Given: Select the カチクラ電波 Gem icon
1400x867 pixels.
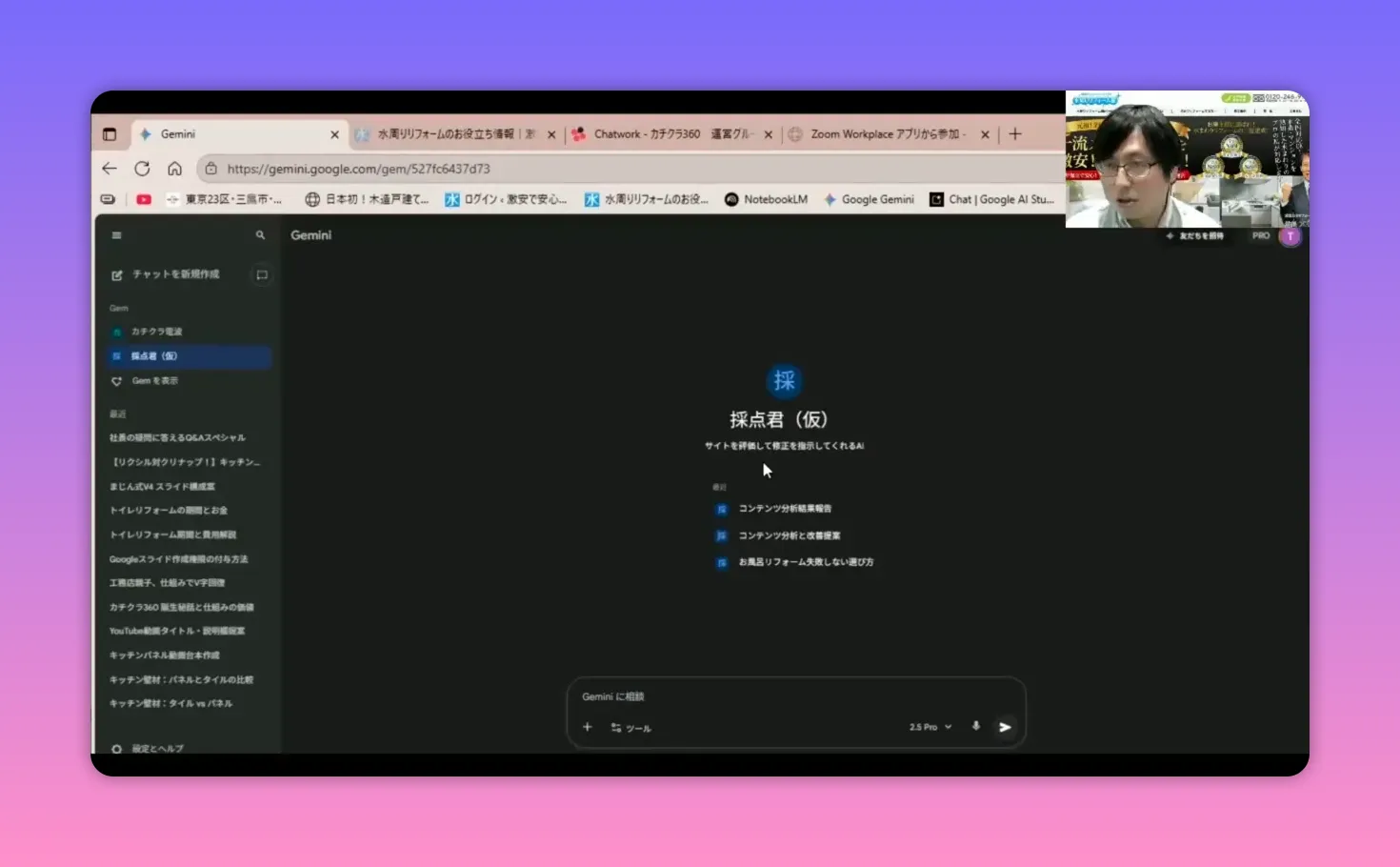Looking at the screenshot, I should point(116,331).
